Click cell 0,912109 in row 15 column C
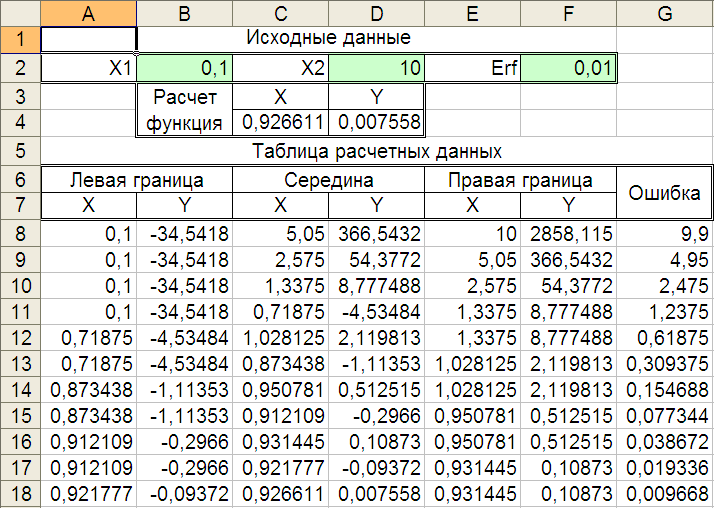This screenshot has height=508, width=714. coord(280,415)
